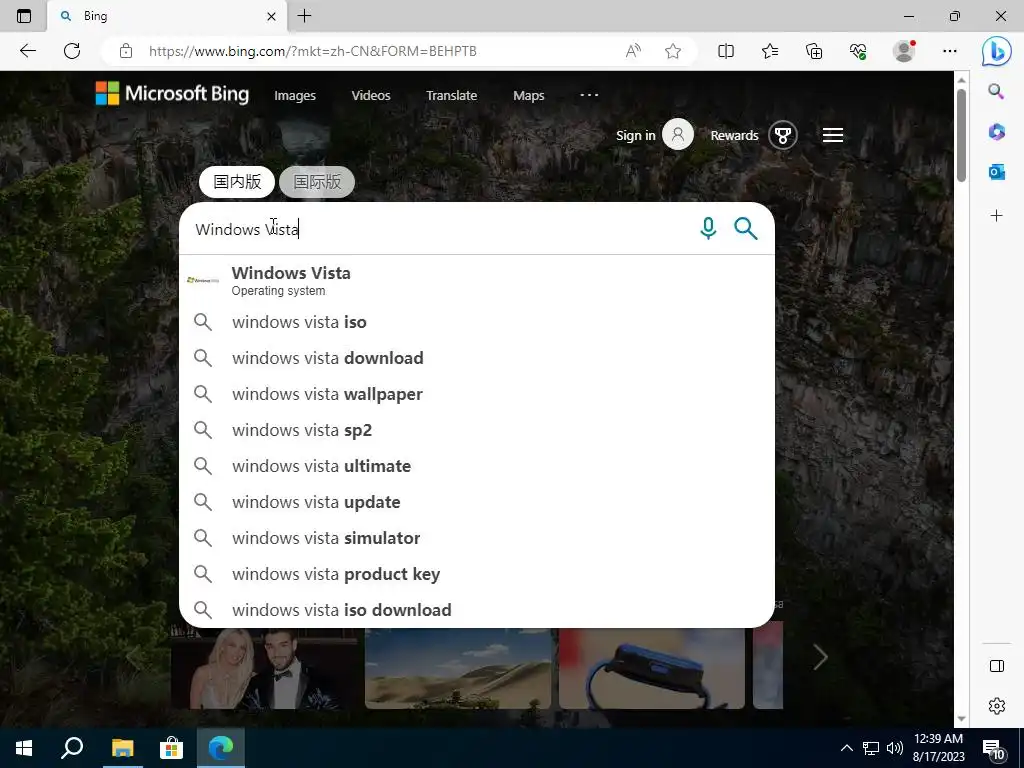Choose suggestion windows vista ultimate
This screenshot has width=1024, height=768.
(477, 466)
